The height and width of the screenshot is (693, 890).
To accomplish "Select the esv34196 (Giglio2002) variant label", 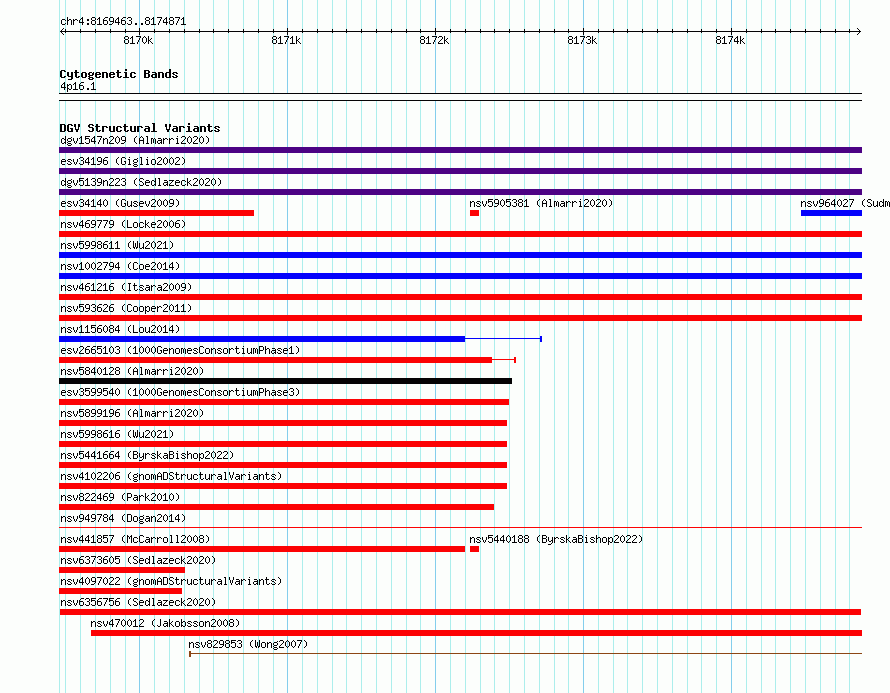I will coord(123,161).
